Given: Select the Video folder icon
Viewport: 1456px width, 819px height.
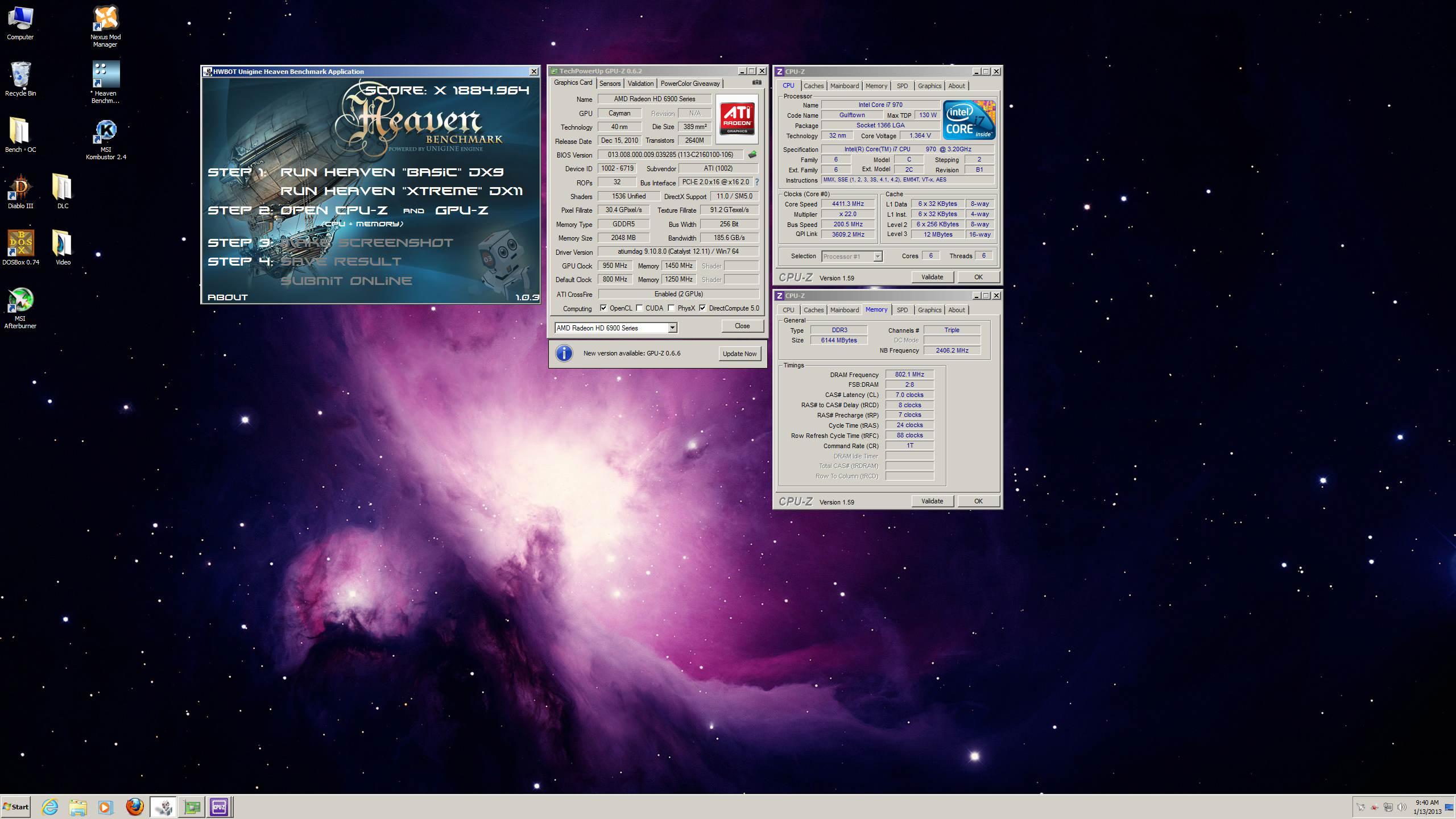Looking at the screenshot, I should coord(63,247).
